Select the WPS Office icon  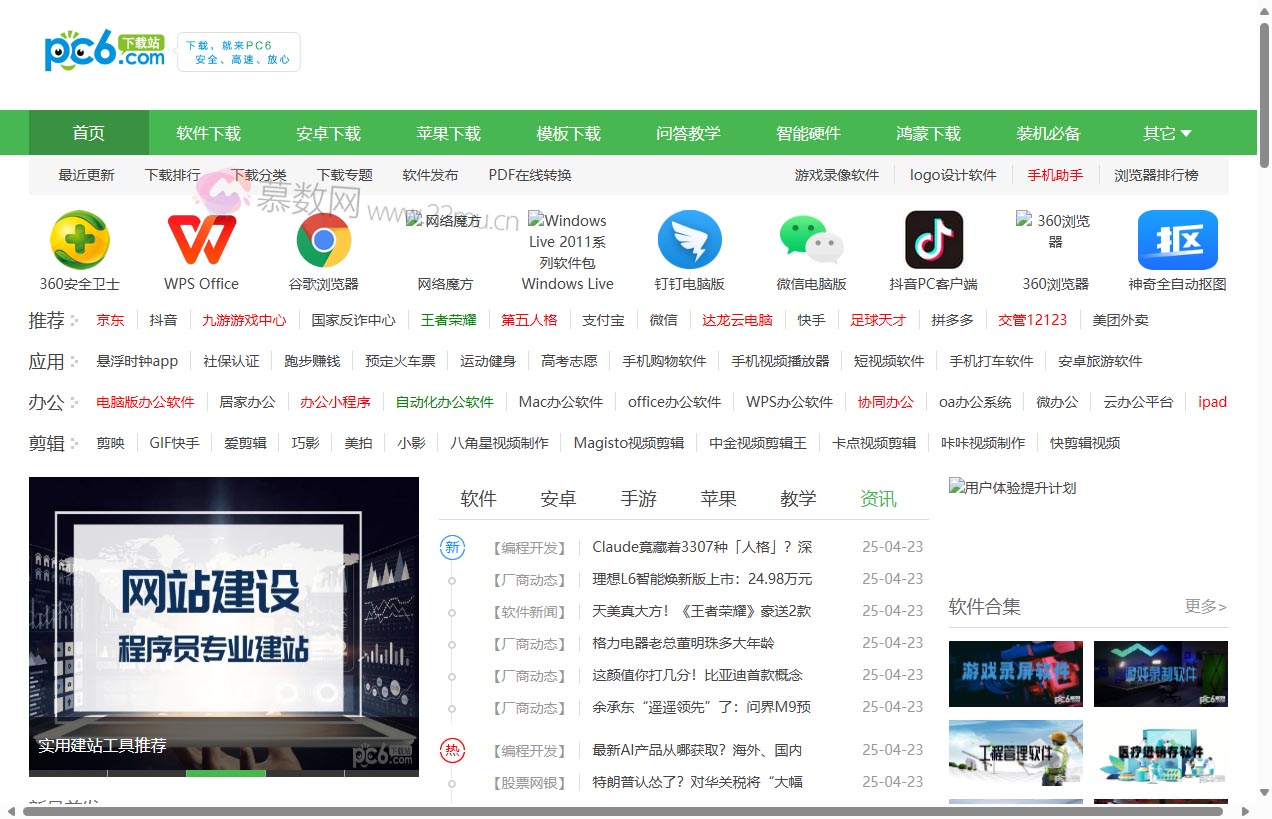tap(201, 240)
